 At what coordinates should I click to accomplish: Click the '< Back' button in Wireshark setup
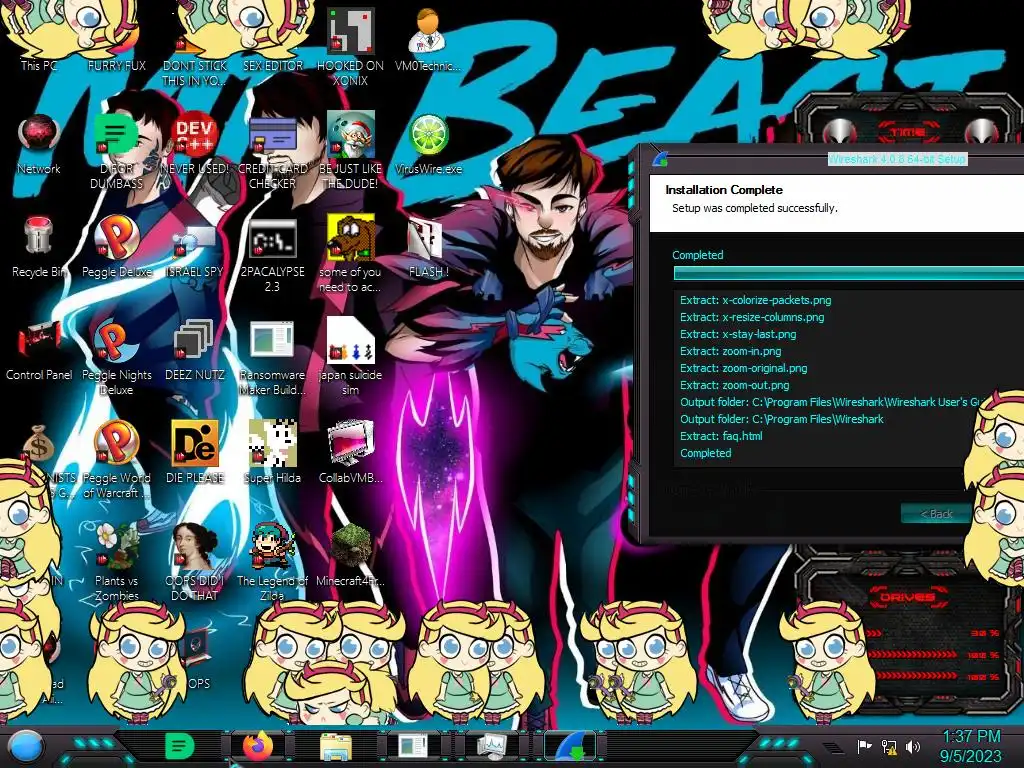(x=936, y=514)
